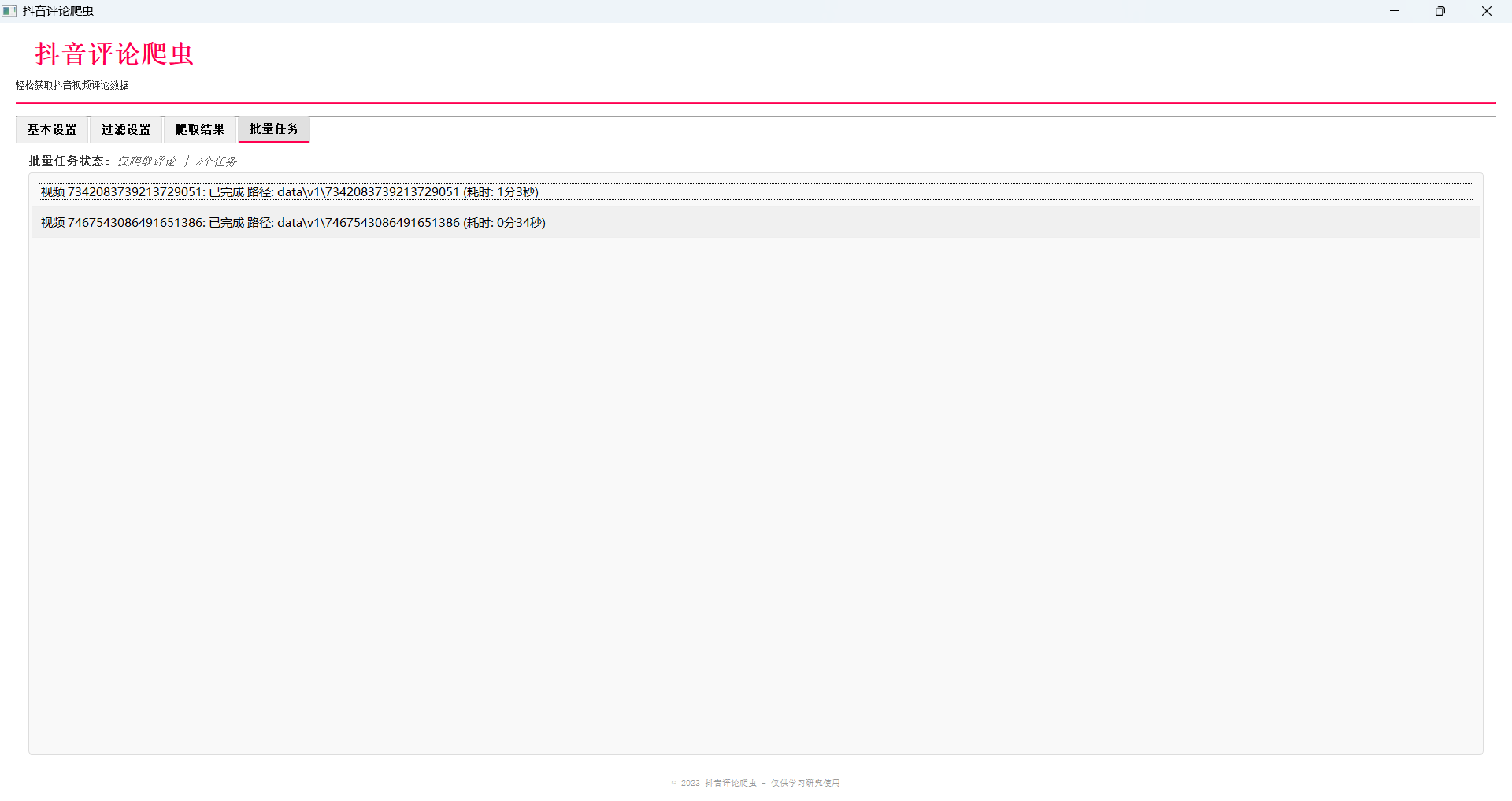Switch to the 基本设置 tab
The width and height of the screenshot is (1512, 801).
52,129
